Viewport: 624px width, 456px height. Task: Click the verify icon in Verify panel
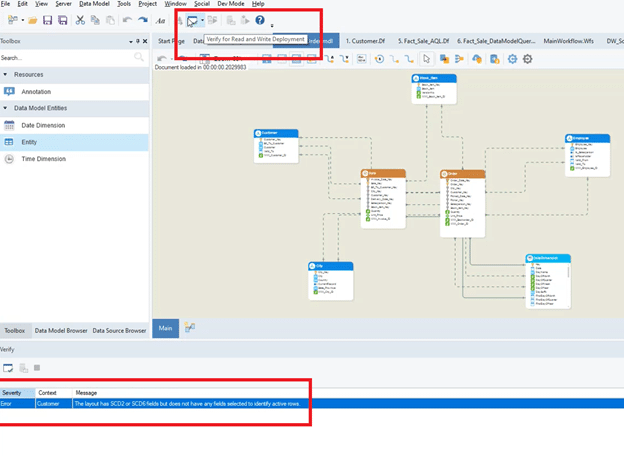(x=8, y=368)
